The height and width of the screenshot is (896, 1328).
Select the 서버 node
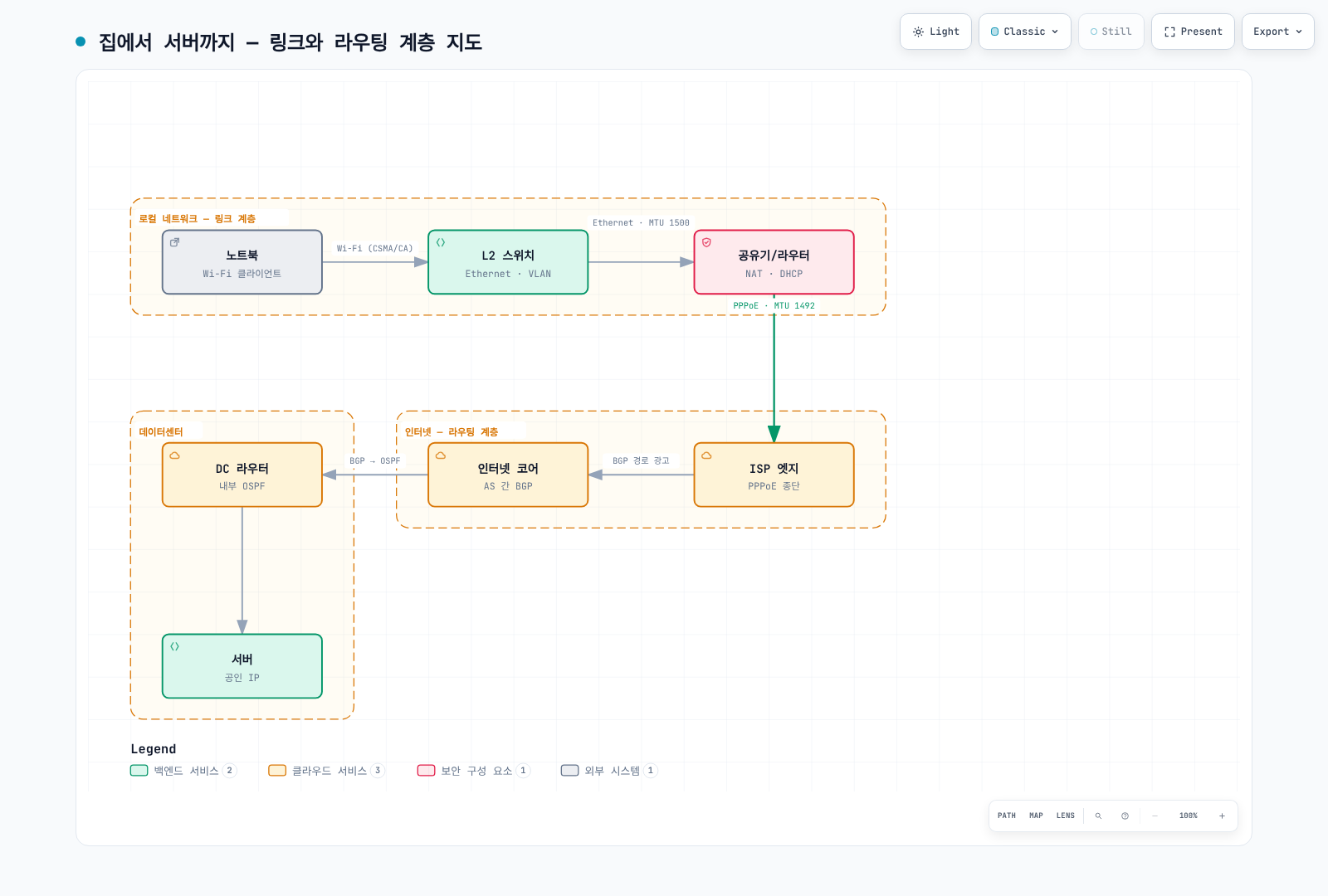pyautogui.click(x=242, y=666)
